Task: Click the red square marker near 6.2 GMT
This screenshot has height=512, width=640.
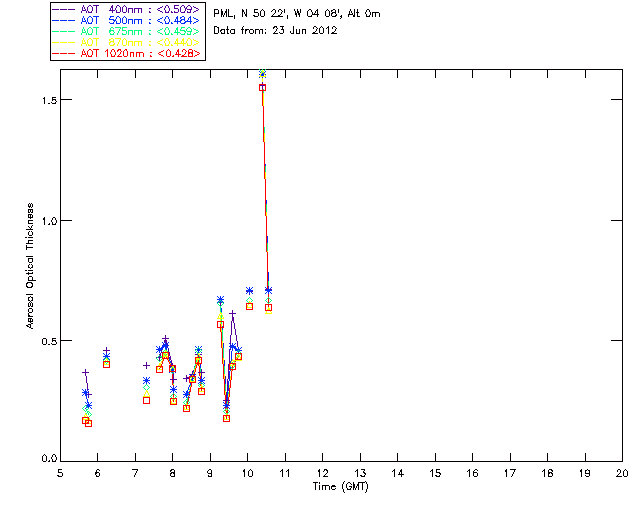Action: (x=107, y=364)
